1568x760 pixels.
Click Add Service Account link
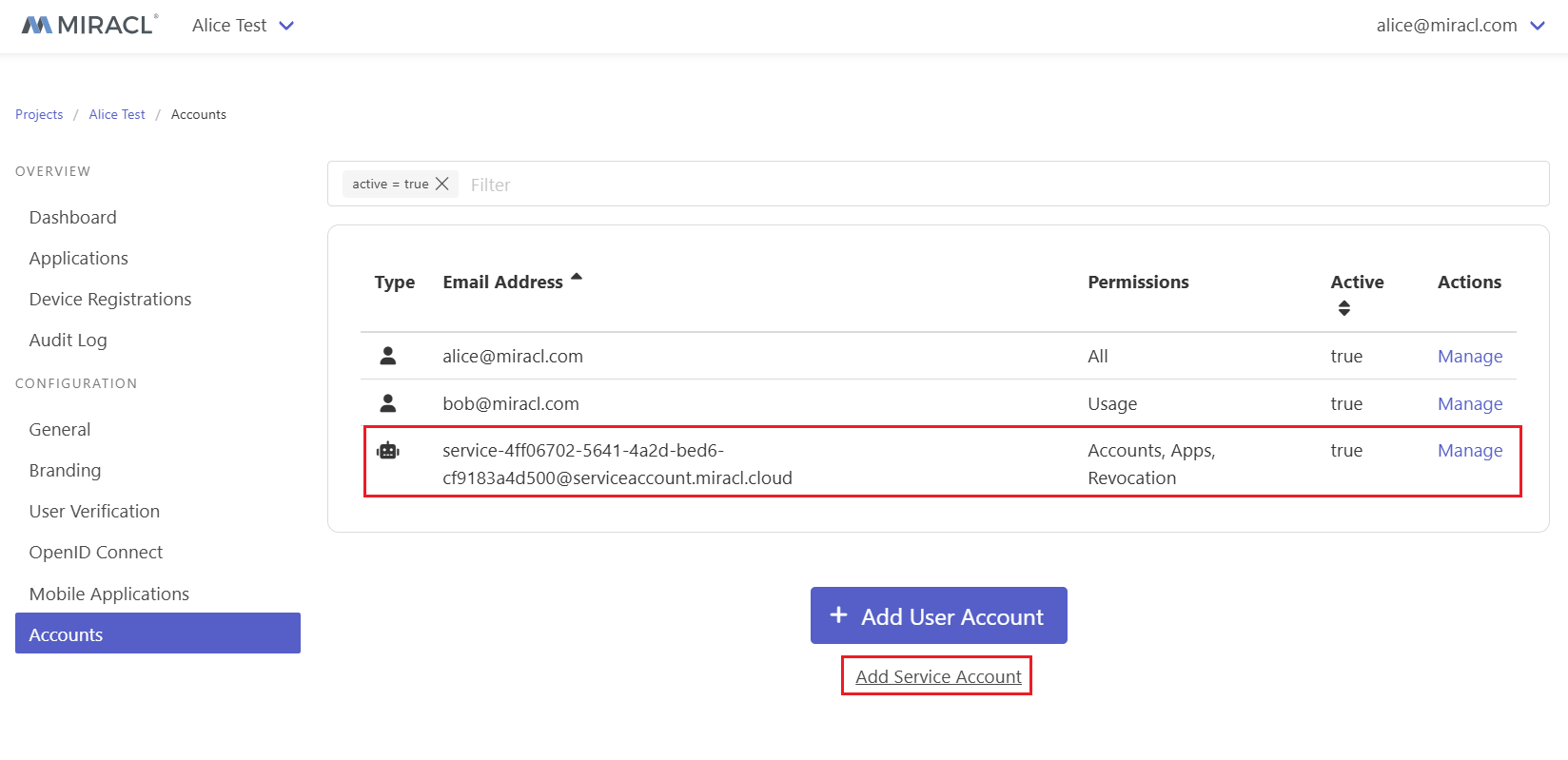[938, 676]
